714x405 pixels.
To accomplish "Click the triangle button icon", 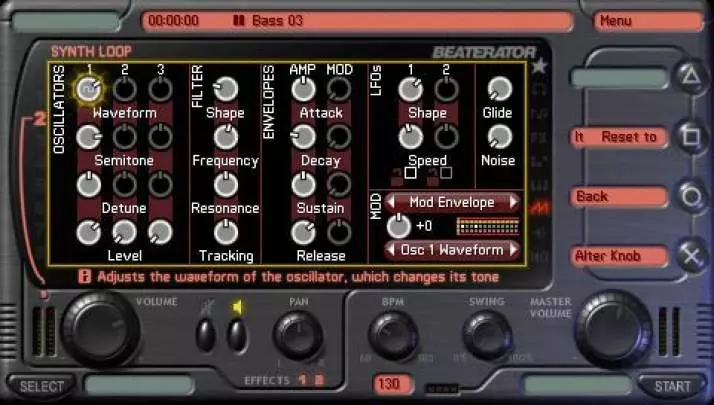I will pyautogui.click(x=691, y=76).
